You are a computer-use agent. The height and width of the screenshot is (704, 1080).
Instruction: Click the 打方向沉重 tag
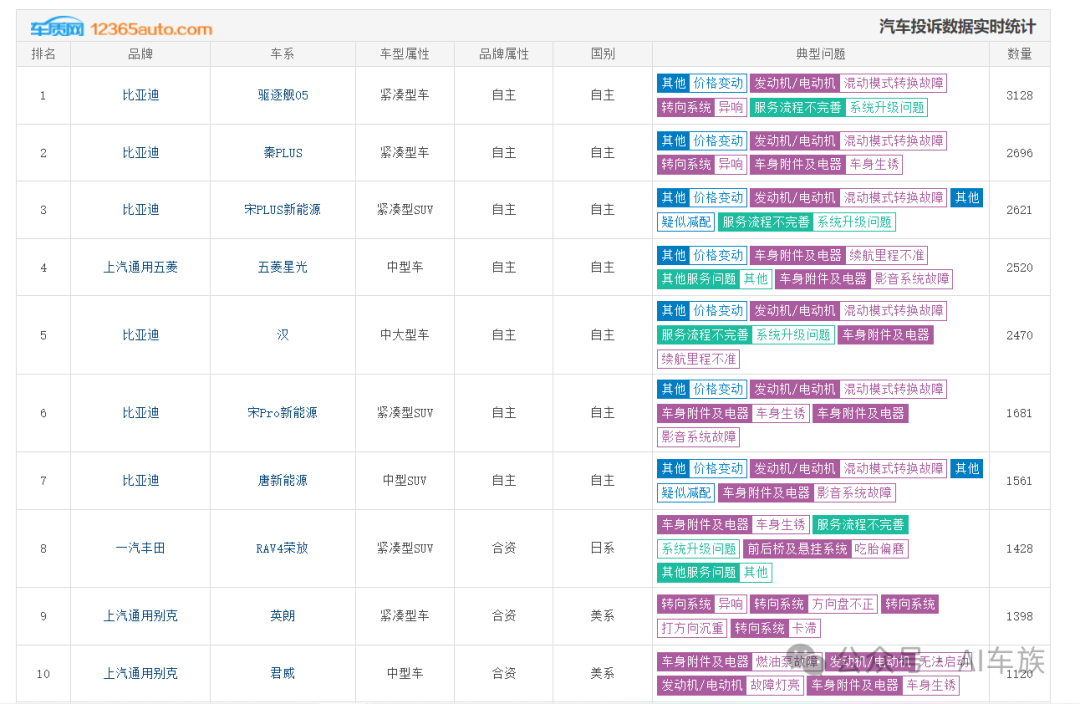[x=692, y=628]
